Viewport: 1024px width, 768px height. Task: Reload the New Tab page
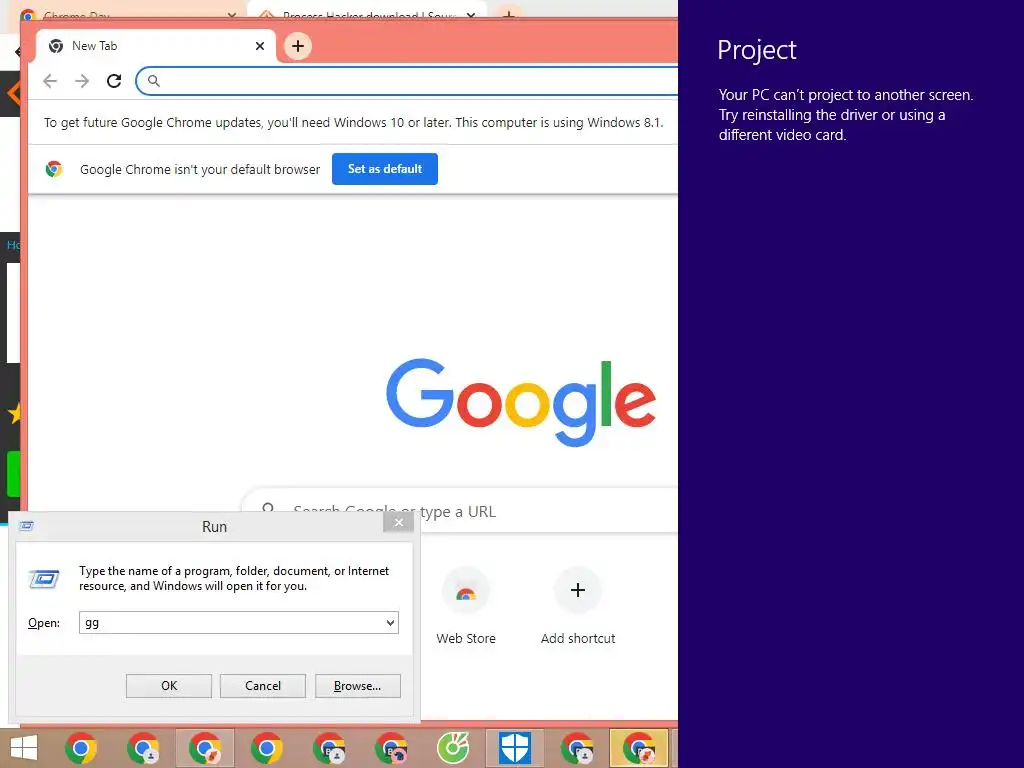tap(114, 81)
